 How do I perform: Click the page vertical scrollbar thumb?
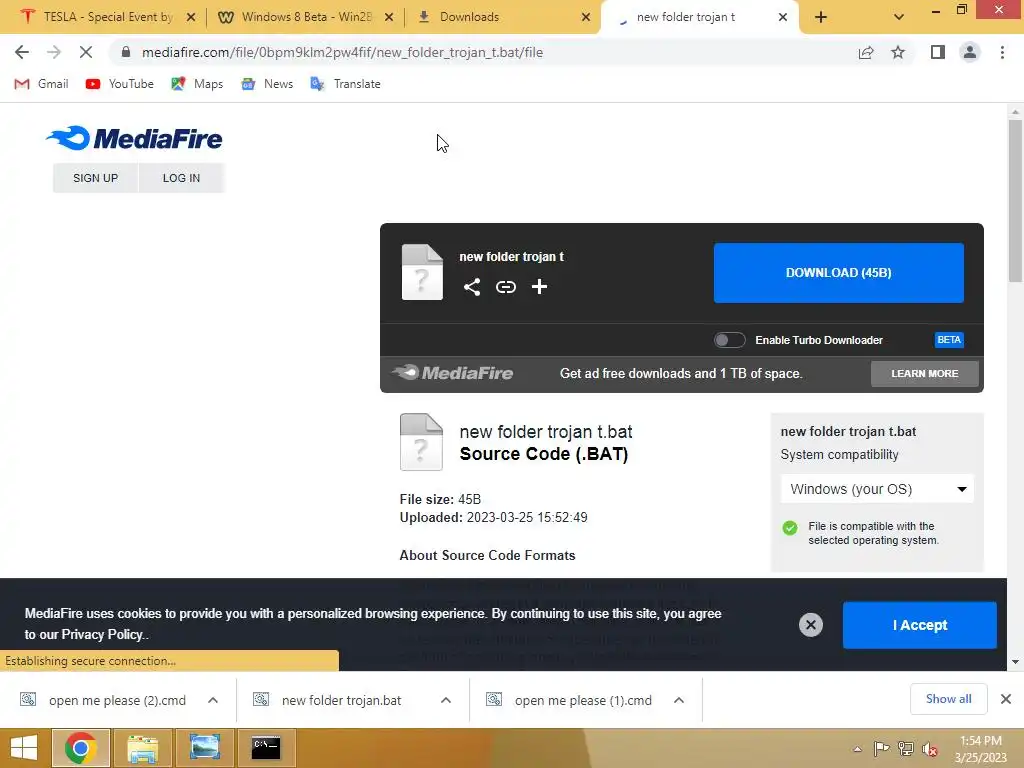pos(1015,200)
